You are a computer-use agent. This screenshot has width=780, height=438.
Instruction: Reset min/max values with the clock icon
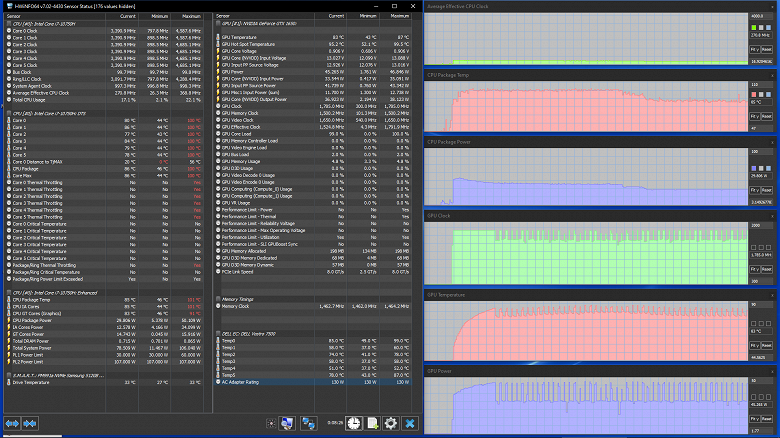tap(354, 424)
